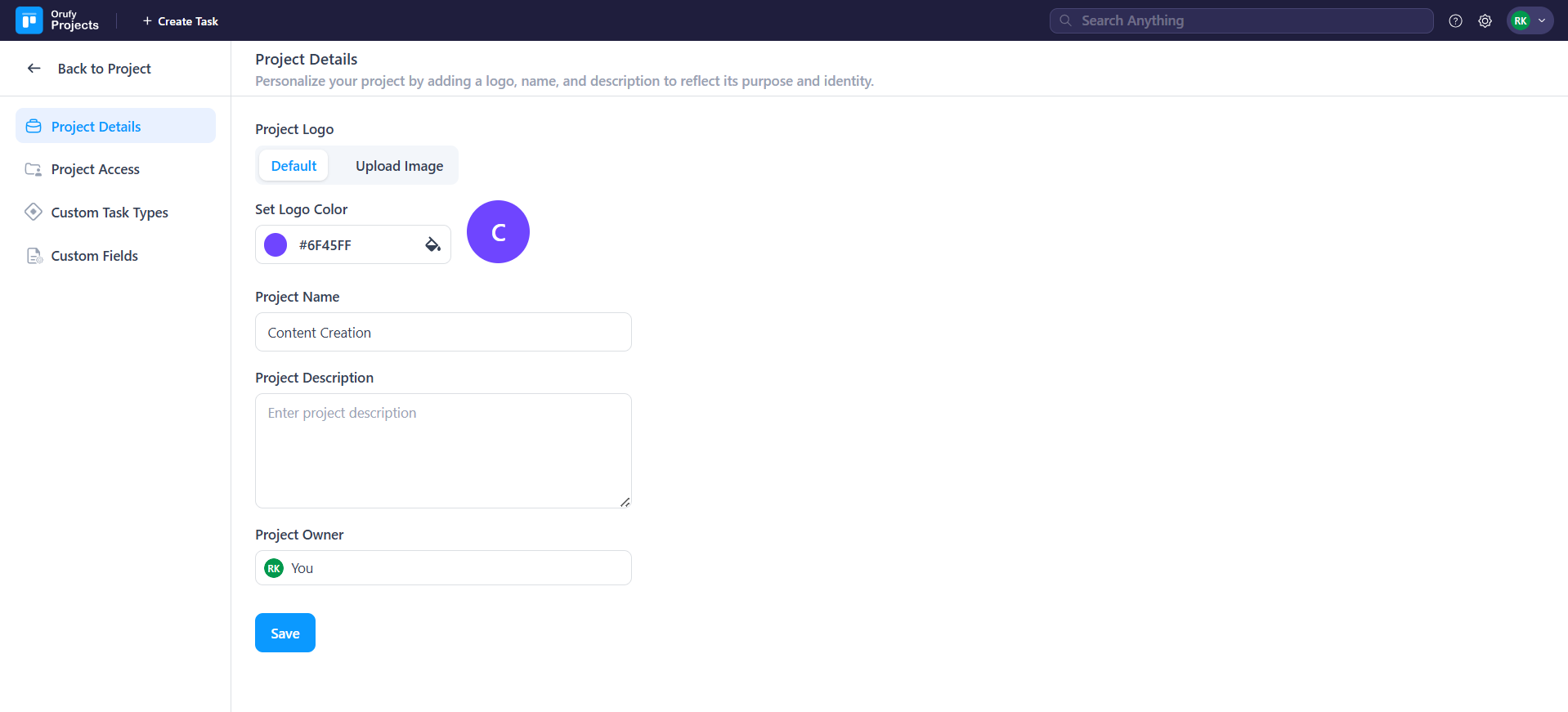1568x712 pixels.
Task: Click the Create Task button
Action: click(x=181, y=21)
